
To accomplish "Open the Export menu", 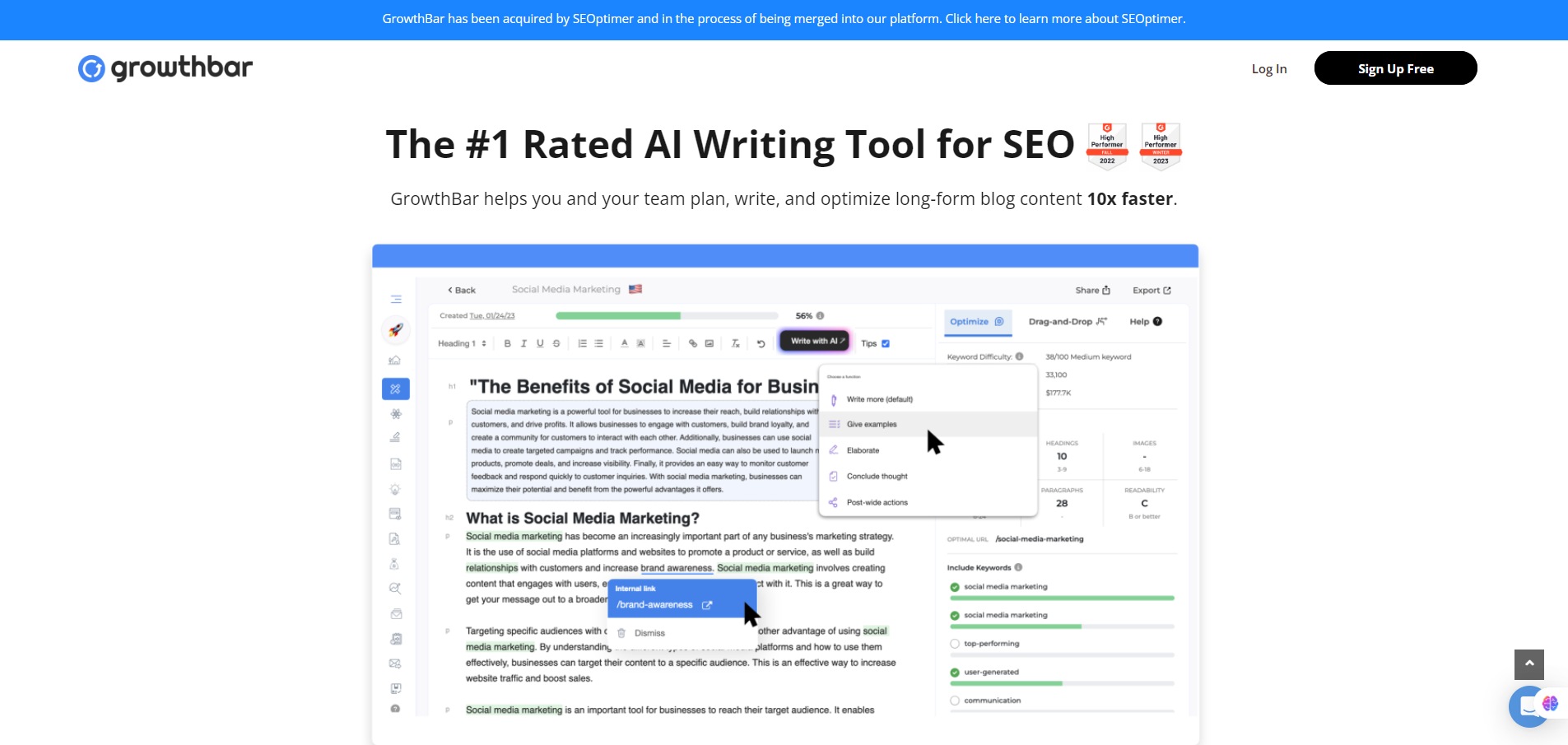I will point(1152,291).
